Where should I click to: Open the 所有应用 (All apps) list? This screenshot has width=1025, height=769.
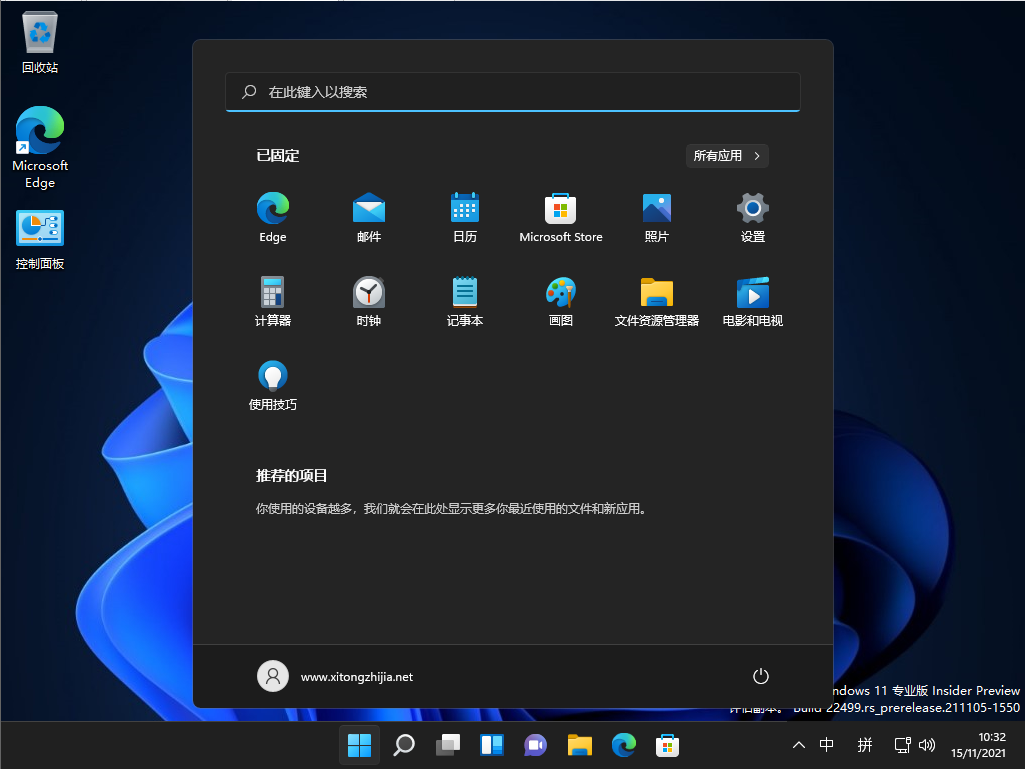tap(727, 156)
